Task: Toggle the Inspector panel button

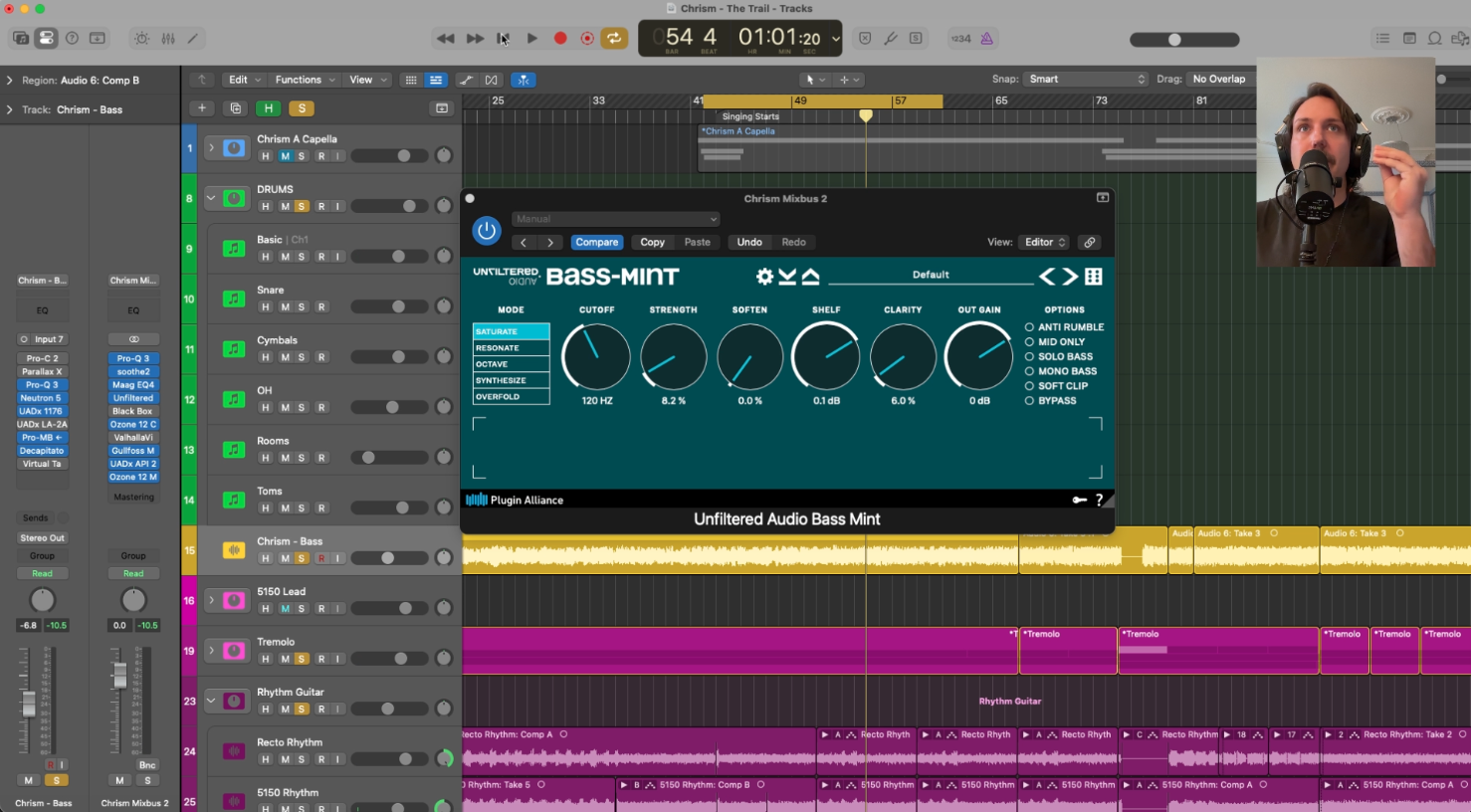Action: (x=46, y=39)
